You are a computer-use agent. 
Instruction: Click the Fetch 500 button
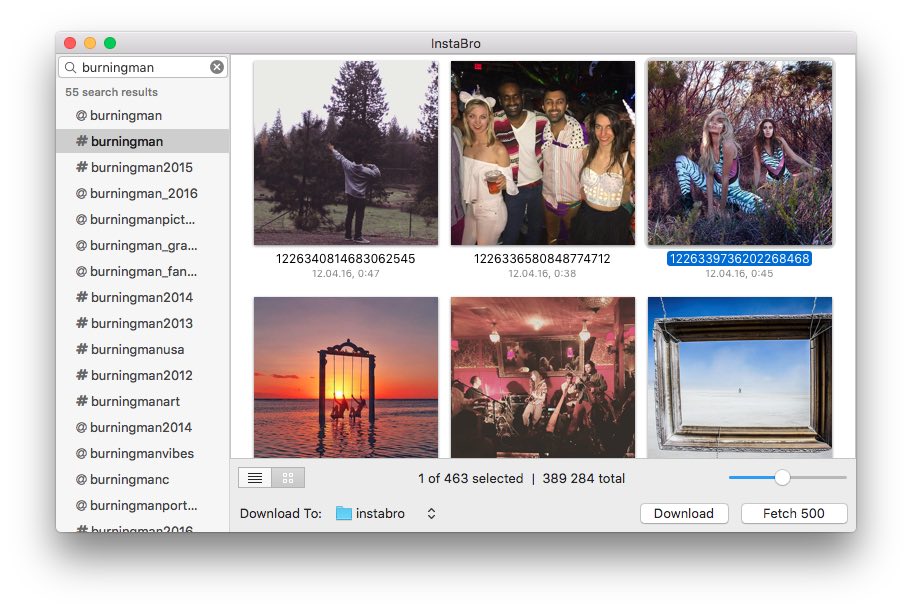click(x=794, y=513)
